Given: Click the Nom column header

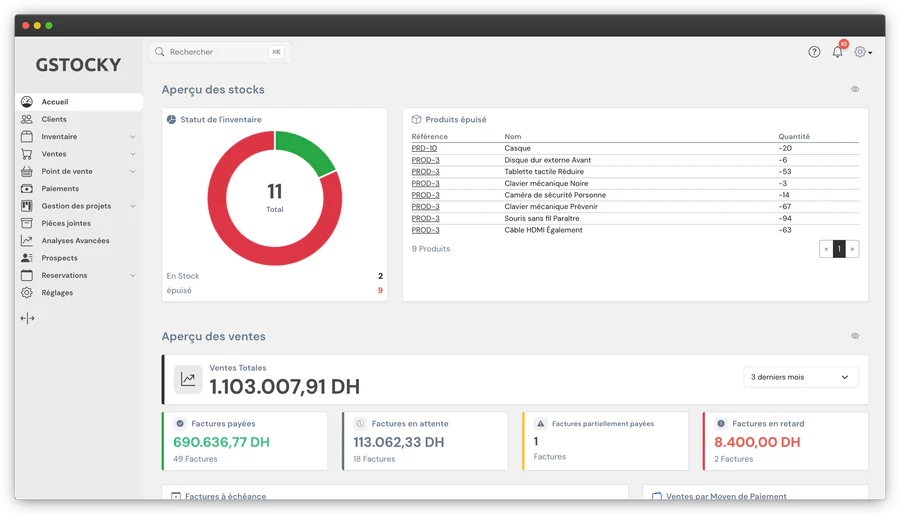Looking at the screenshot, I should [513, 137].
